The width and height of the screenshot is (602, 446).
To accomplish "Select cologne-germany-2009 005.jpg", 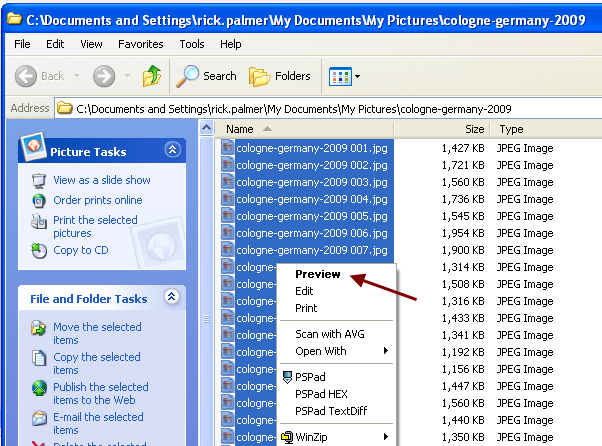I will 312,216.
